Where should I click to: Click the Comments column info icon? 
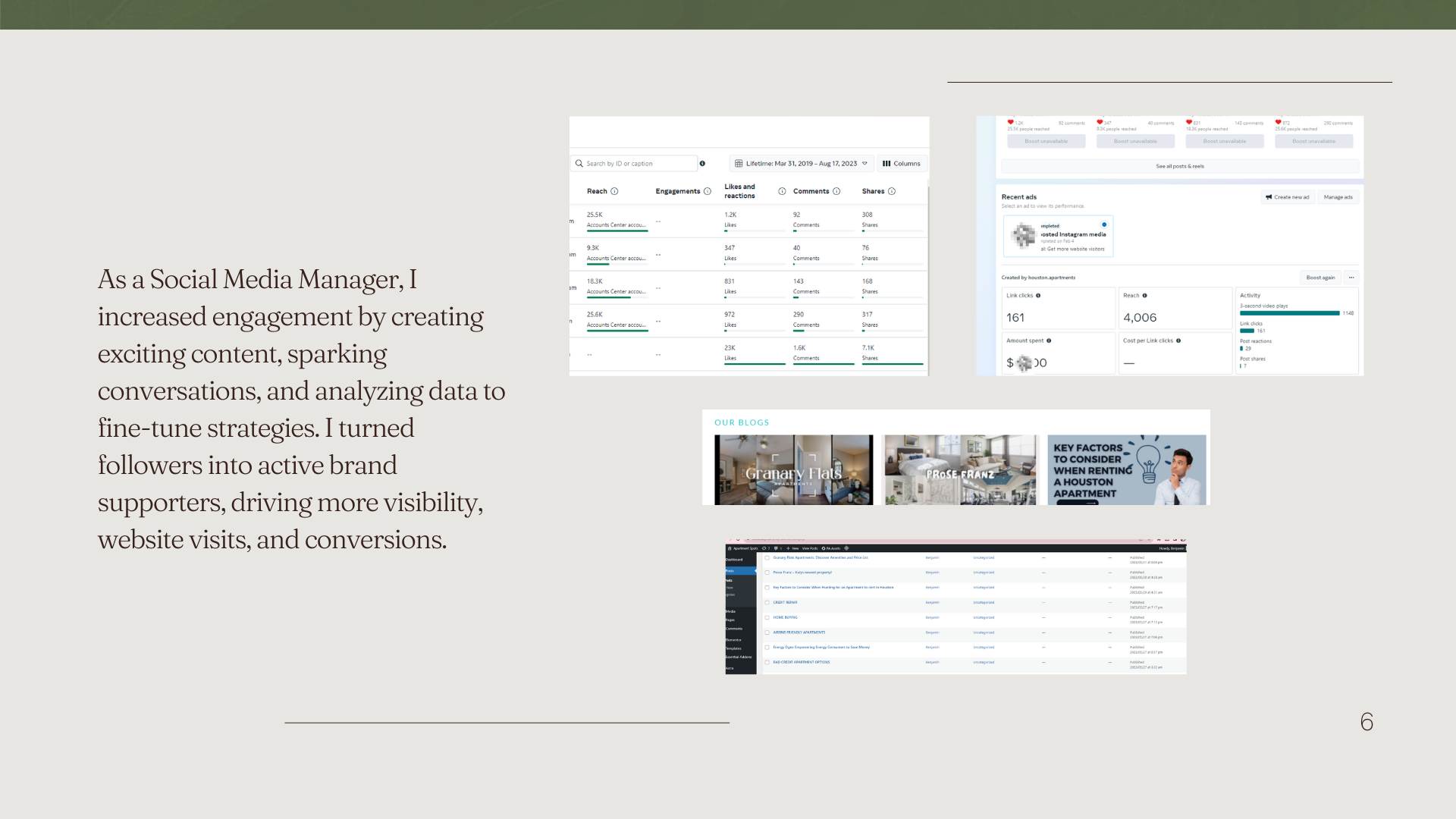click(836, 191)
